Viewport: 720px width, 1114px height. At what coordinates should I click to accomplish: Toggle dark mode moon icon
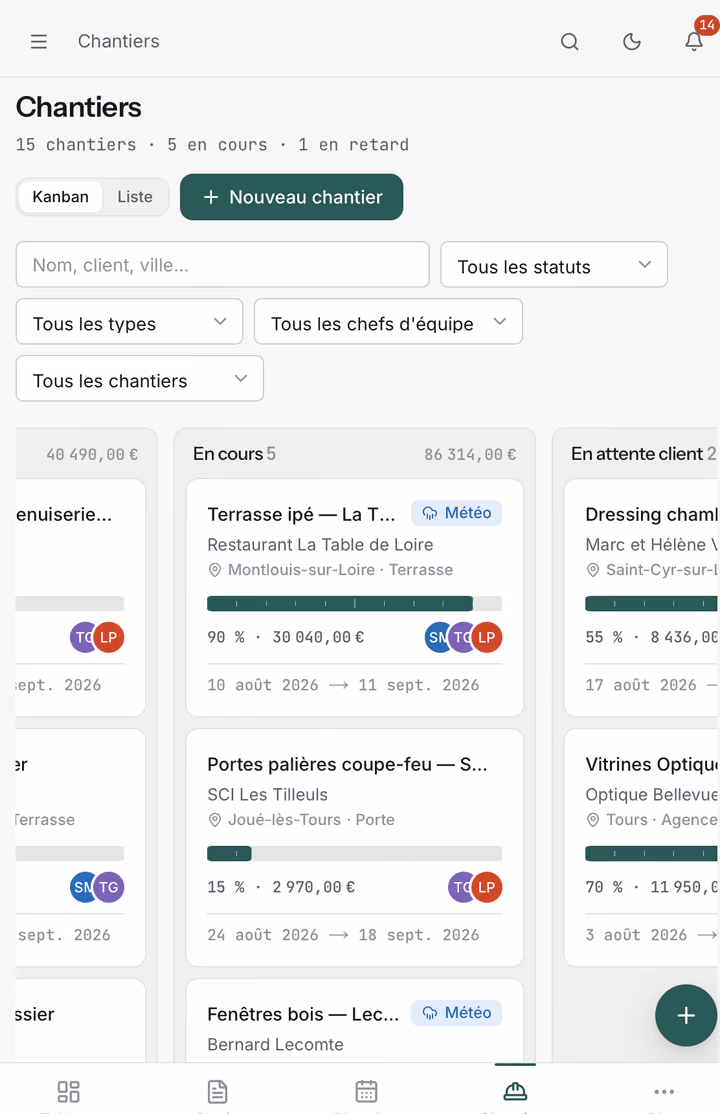[632, 42]
